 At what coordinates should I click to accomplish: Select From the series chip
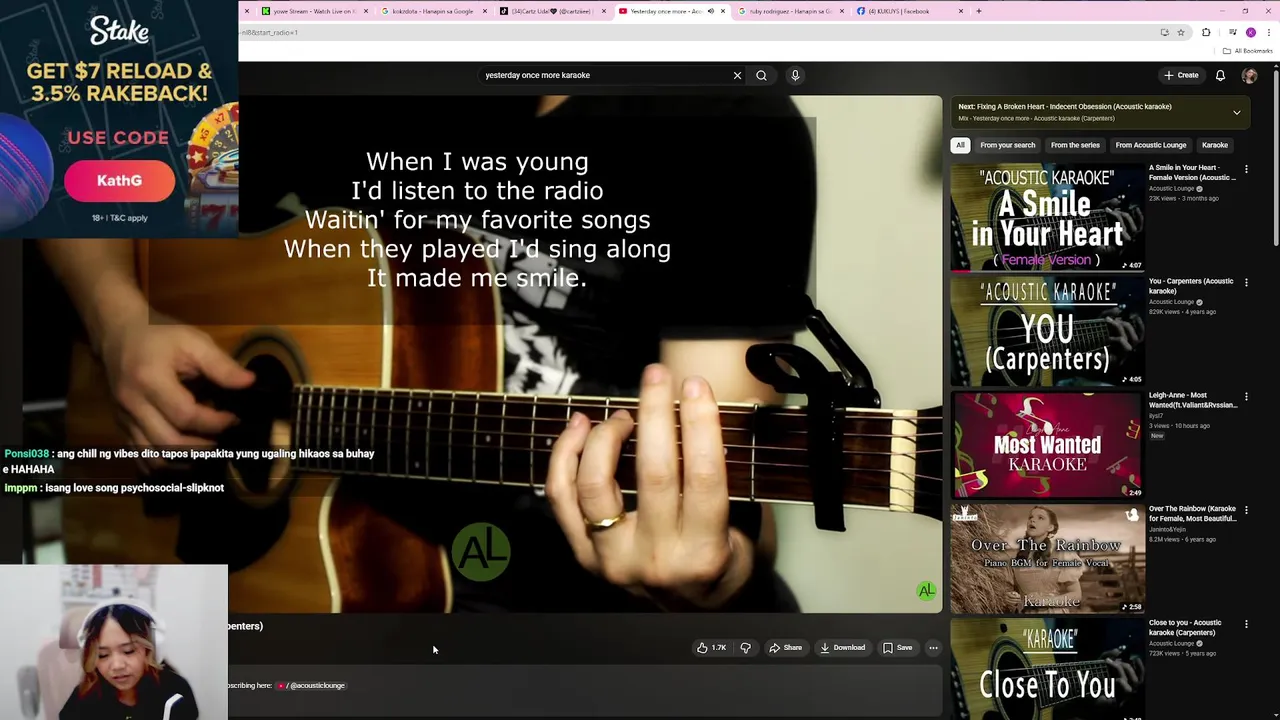[x=1075, y=145]
